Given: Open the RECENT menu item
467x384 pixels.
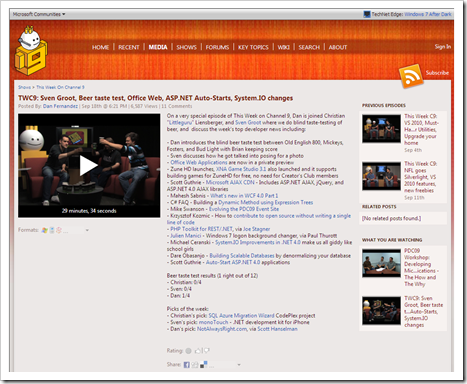Looking at the screenshot, I should coord(129,47).
